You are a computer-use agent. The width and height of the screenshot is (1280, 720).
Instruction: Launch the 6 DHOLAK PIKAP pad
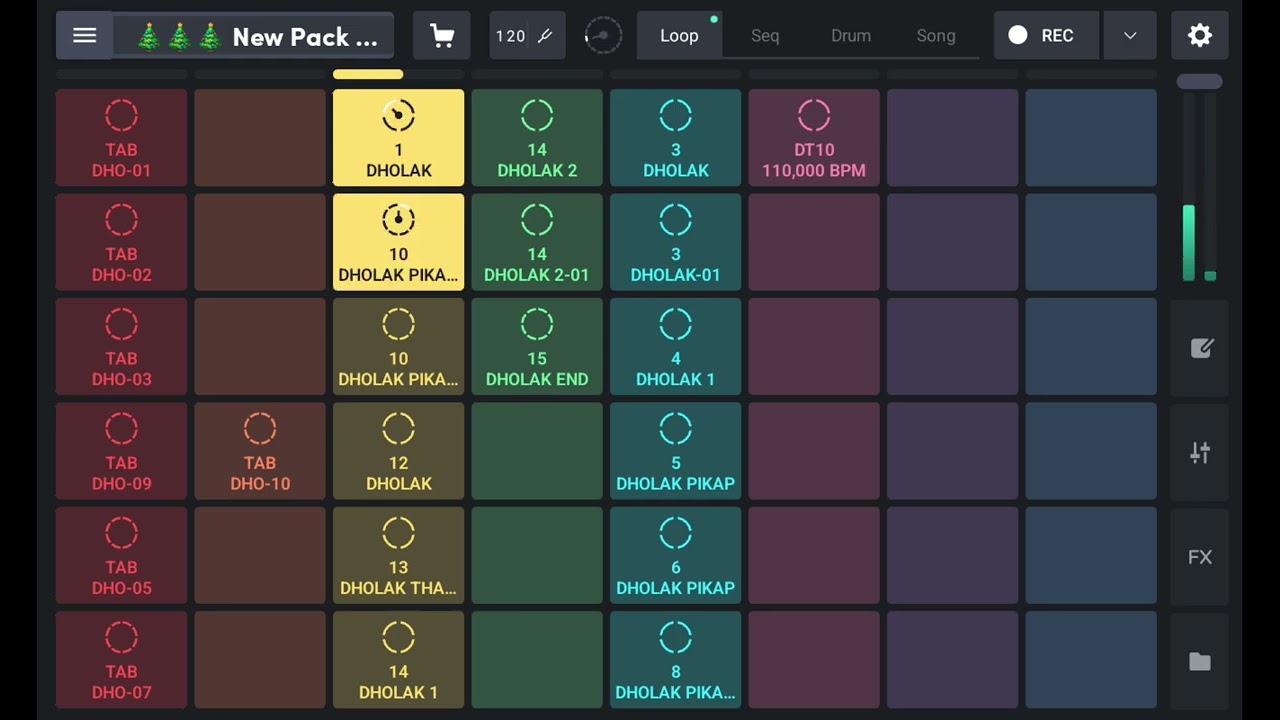click(x=675, y=555)
